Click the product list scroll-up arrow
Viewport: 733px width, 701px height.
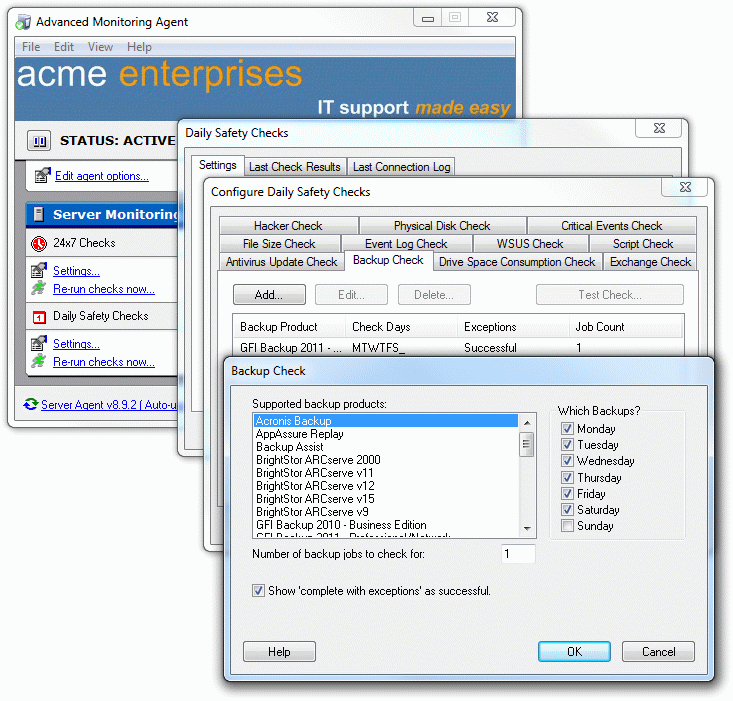click(527, 422)
